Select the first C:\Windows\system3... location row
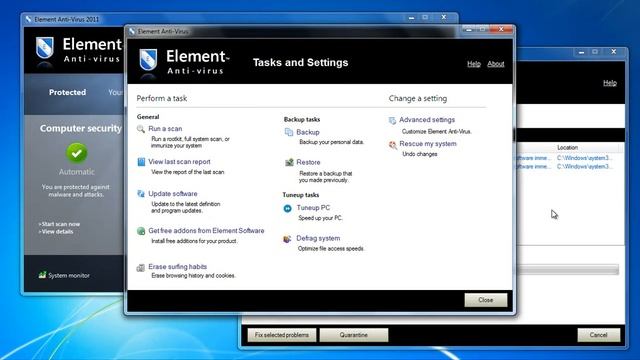 pos(584,158)
